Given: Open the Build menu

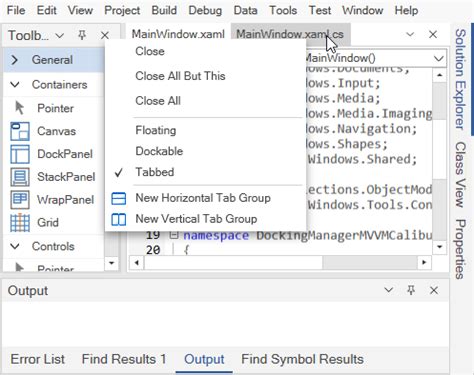Looking at the screenshot, I should click(164, 10).
